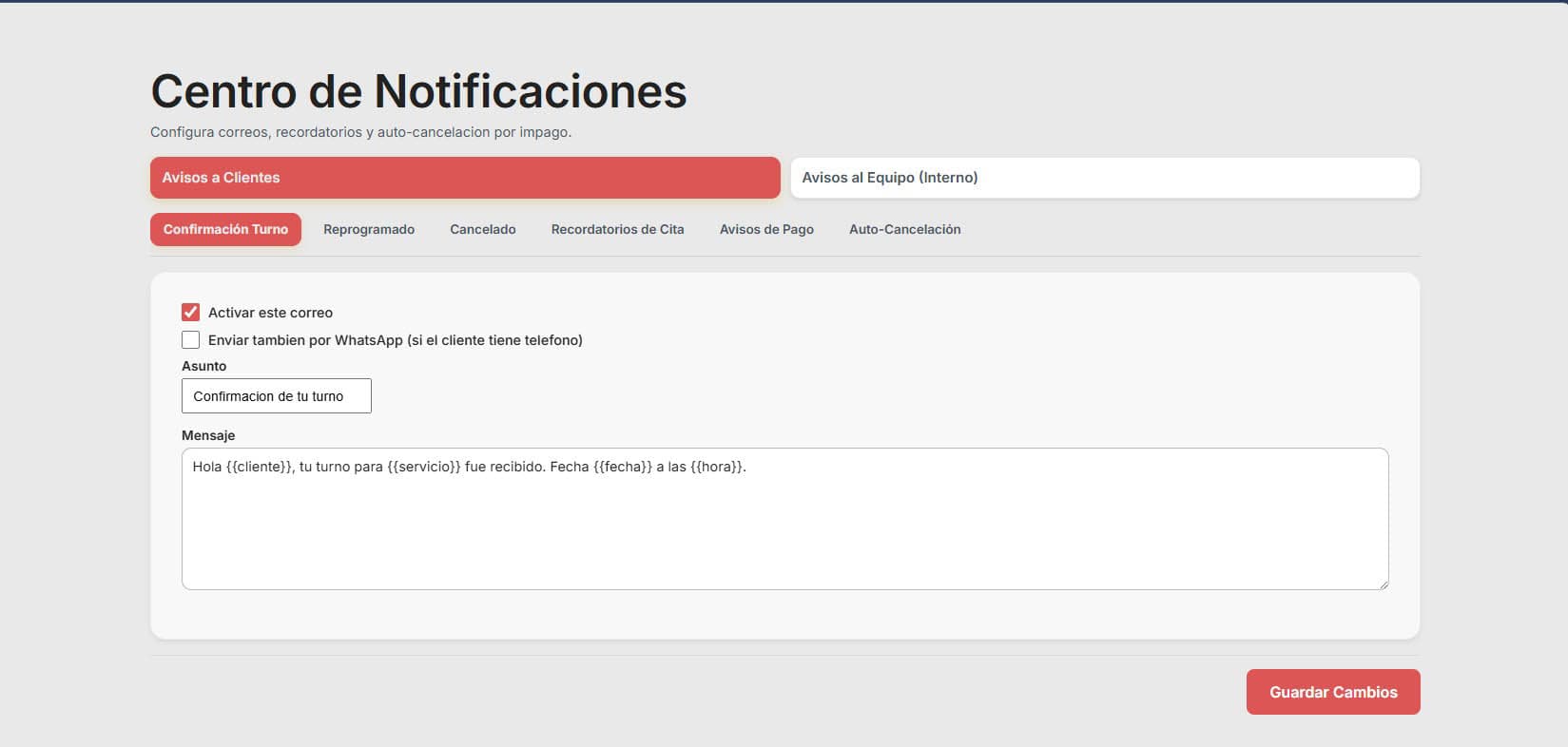The image size is (1568, 747).
Task: Click the 'Configura correos, recordatorios' subtitle
Action: pyautogui.click(x=361, y=132)
